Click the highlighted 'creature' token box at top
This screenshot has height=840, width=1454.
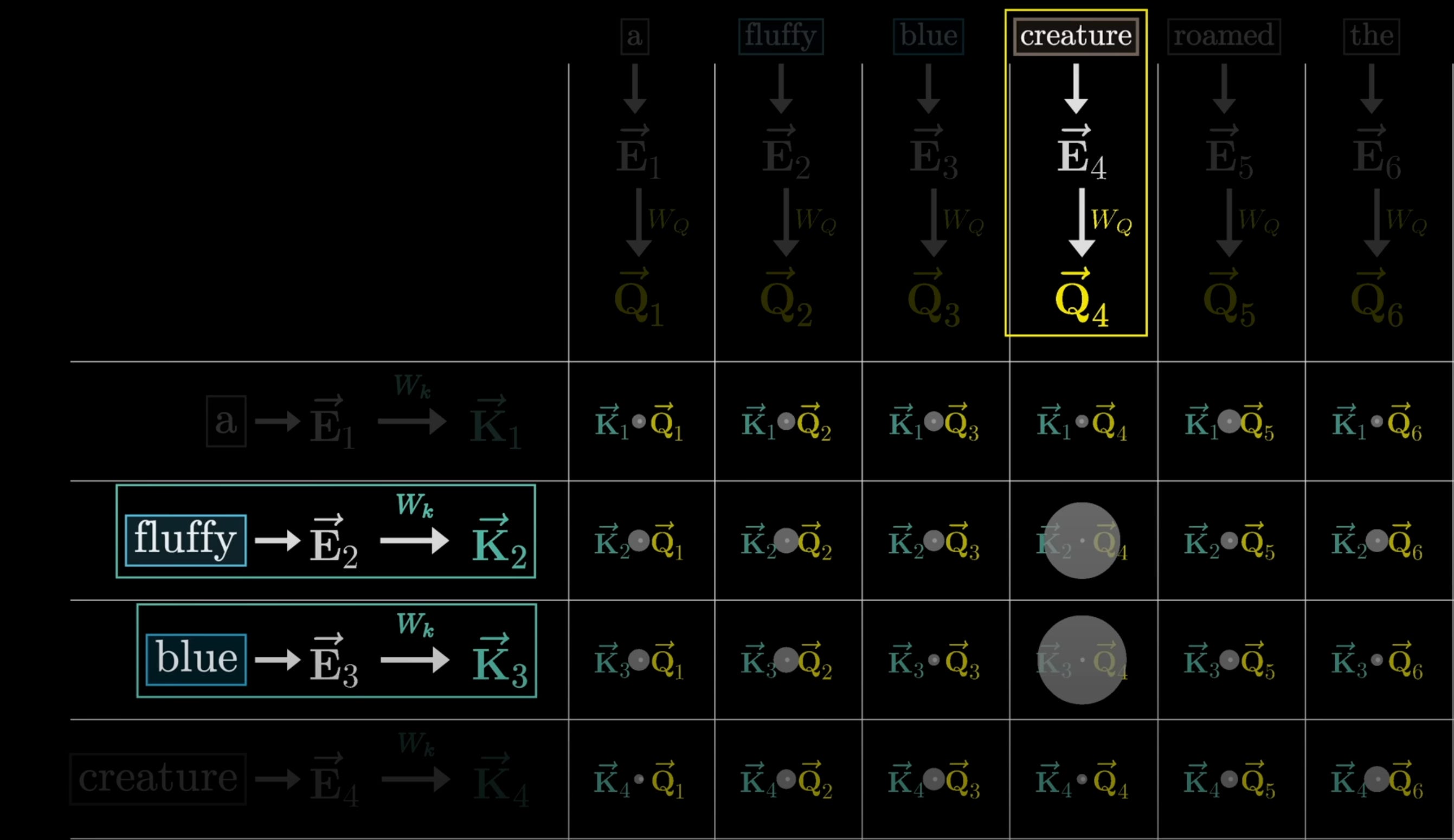(1076, 36)
